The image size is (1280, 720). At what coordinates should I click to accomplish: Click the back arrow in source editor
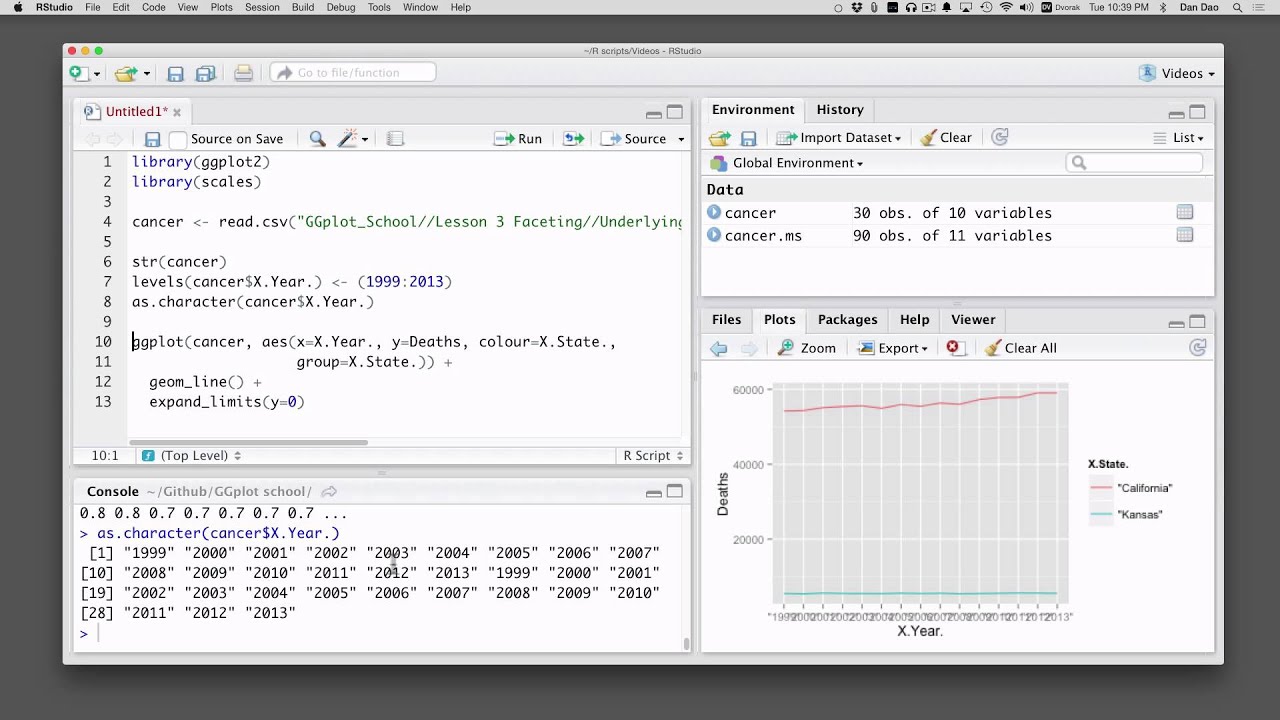click(x=92, y=139)
